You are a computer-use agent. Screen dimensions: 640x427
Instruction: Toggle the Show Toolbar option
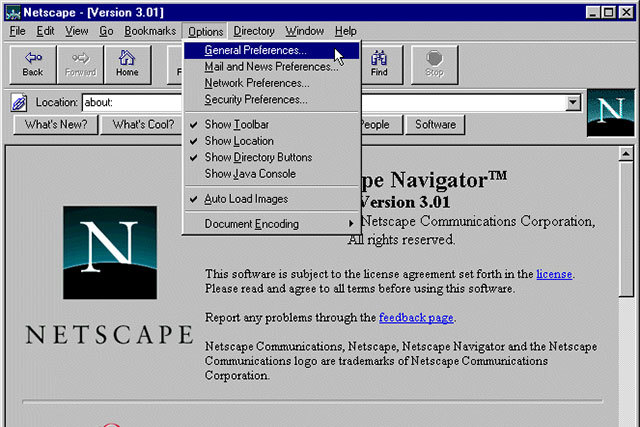coord(271,125)
